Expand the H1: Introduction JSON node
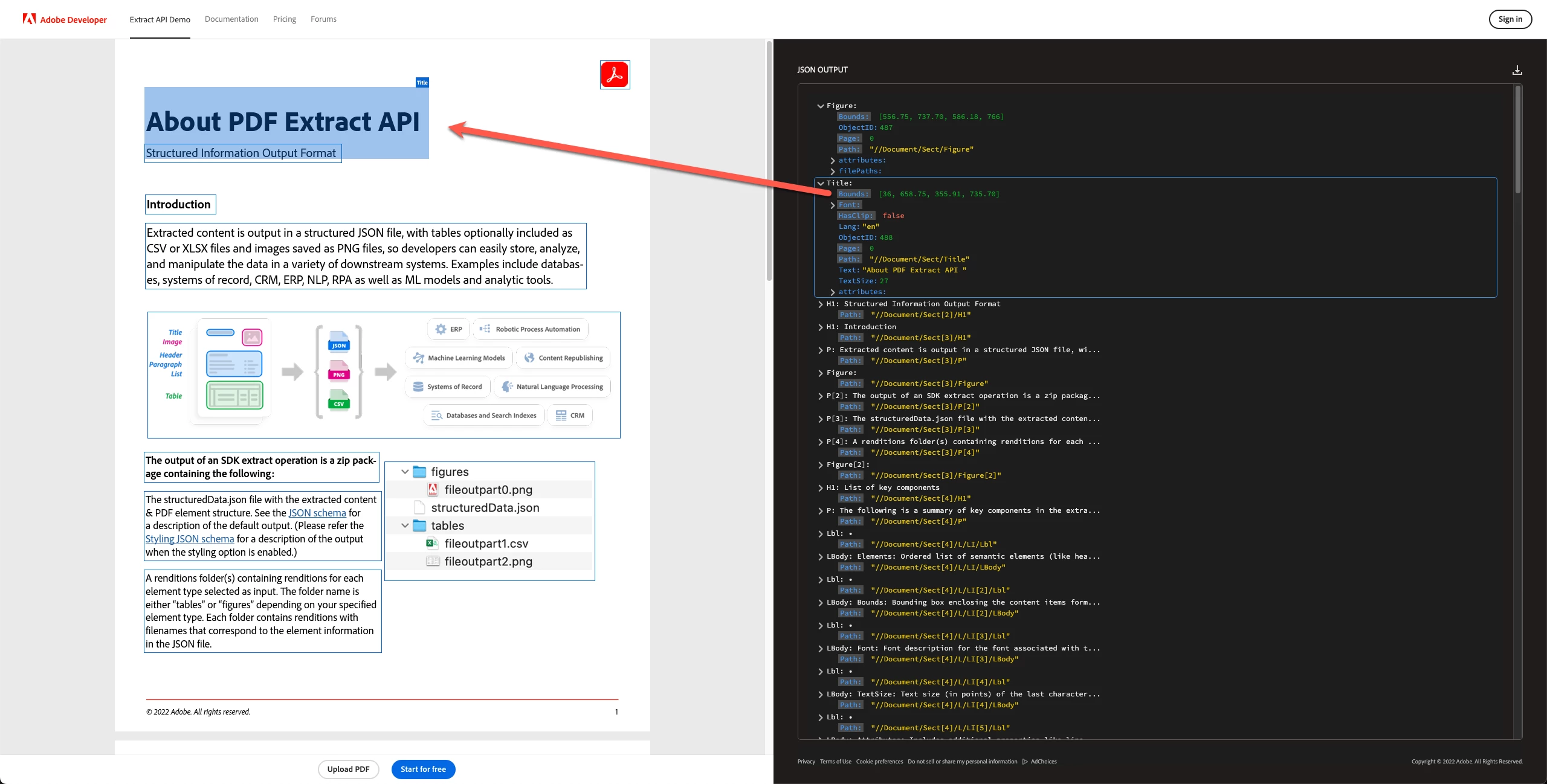The width and height of the screenshot is (1547, 784). click(x=821, y=327)
